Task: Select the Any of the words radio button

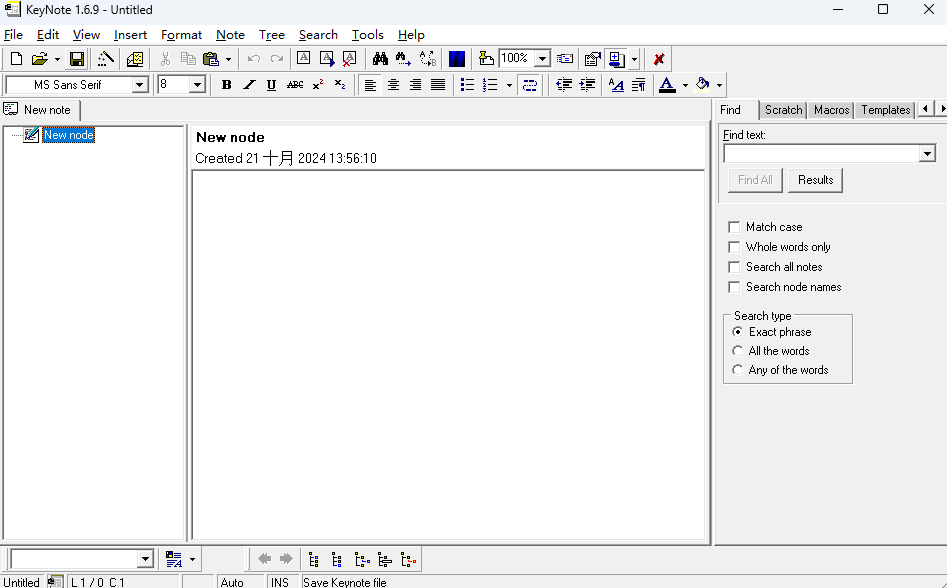Action: 739,370
